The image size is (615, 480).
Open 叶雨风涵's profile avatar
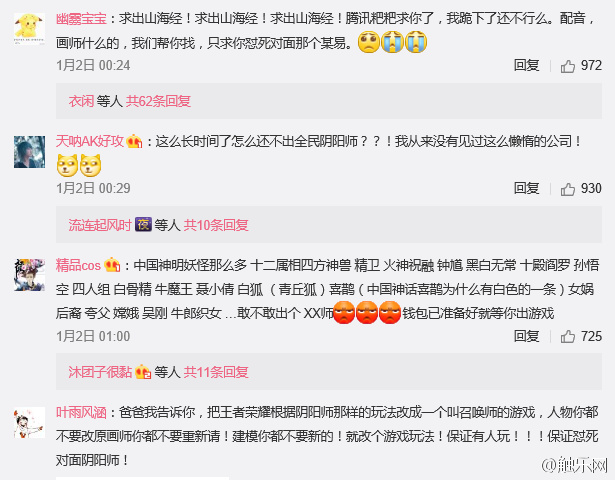click(x=29, y=422)
